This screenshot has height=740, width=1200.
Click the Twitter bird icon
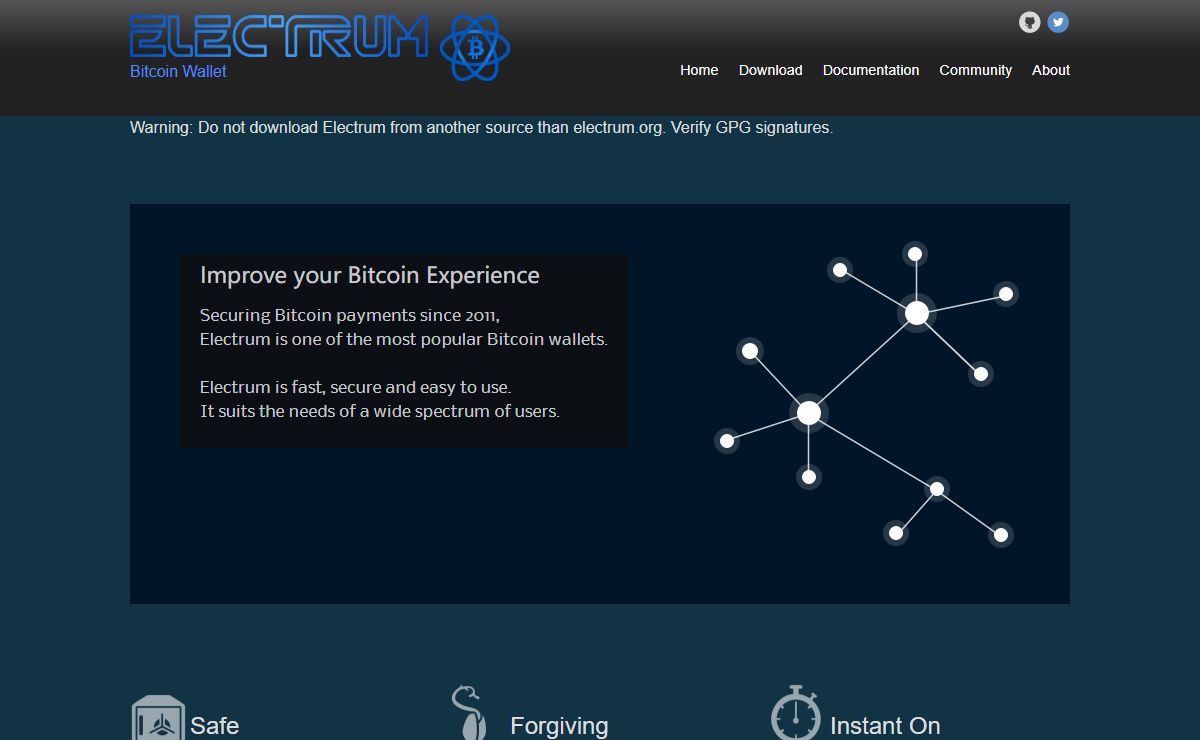tap(1058, 22)
